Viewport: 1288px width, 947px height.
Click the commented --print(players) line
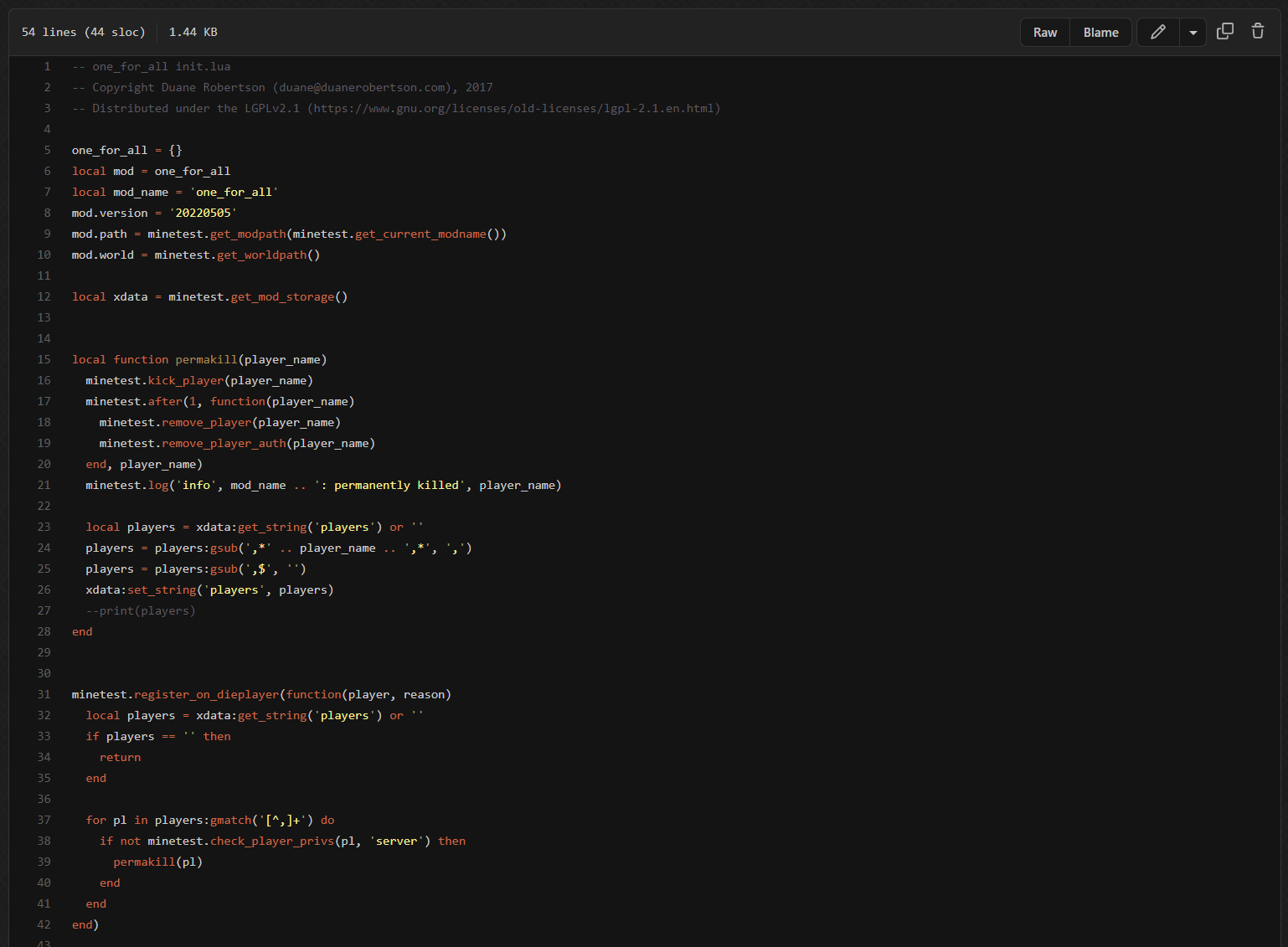[141, 611]
